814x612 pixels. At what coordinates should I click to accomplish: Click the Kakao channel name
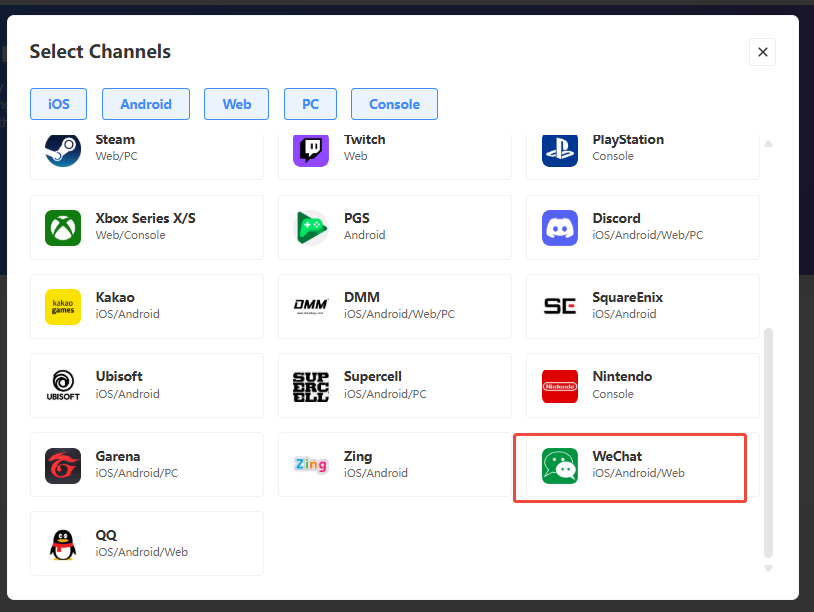(x=115, y=297)
